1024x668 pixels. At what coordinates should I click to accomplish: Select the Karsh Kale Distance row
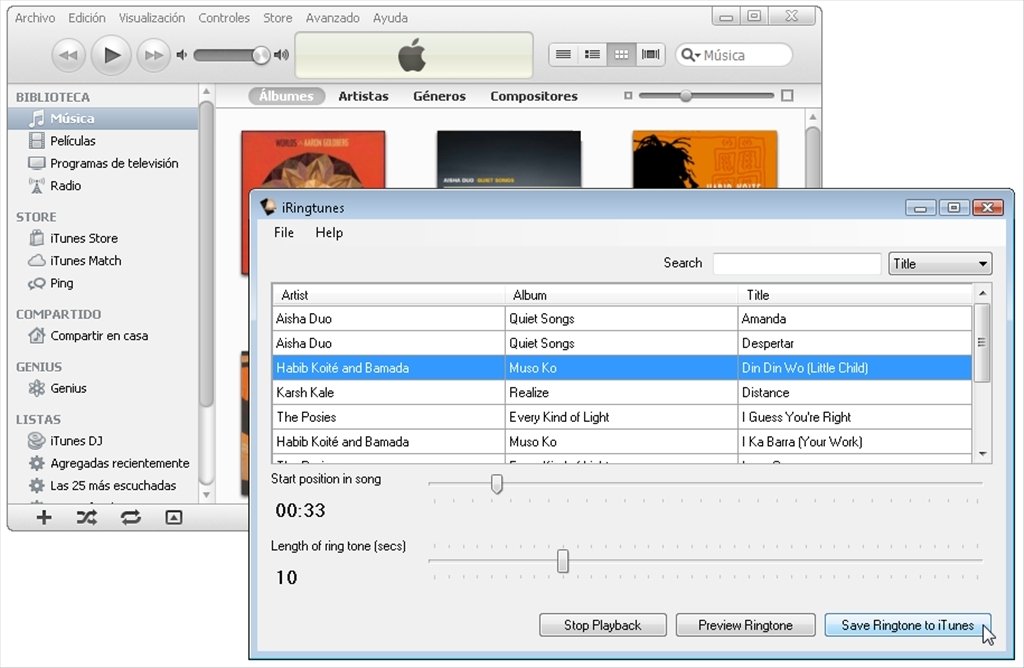pos(622,392)
